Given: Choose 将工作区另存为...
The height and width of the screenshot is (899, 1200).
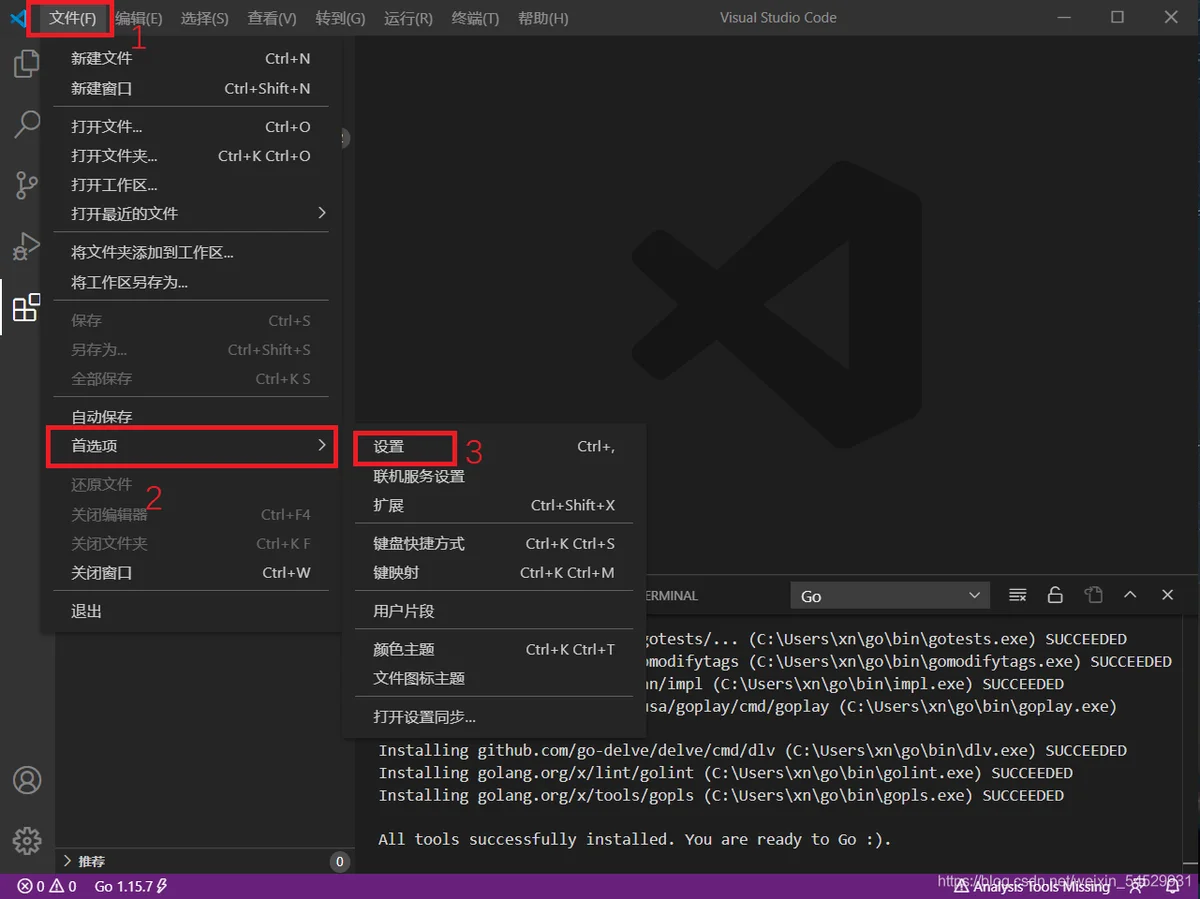Looking at the screenshot, I should [x=191, y=282].
